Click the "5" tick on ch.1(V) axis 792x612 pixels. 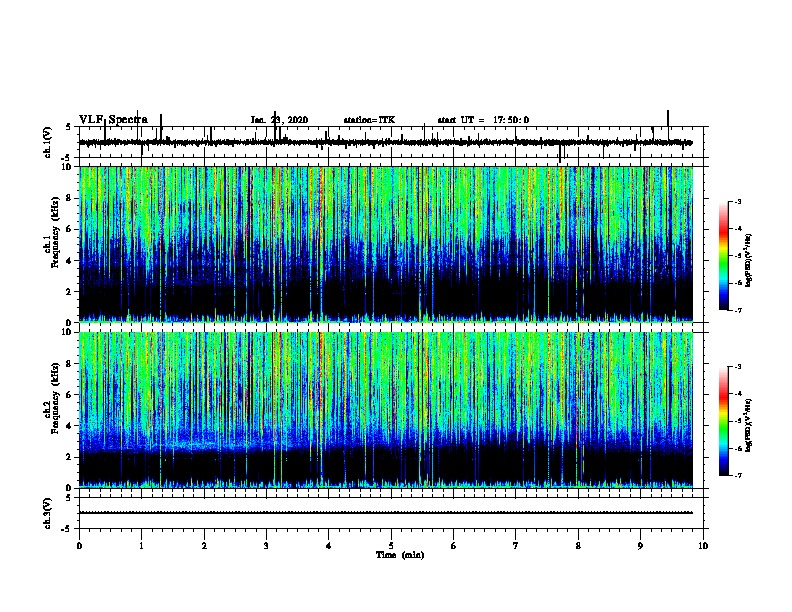68,127
